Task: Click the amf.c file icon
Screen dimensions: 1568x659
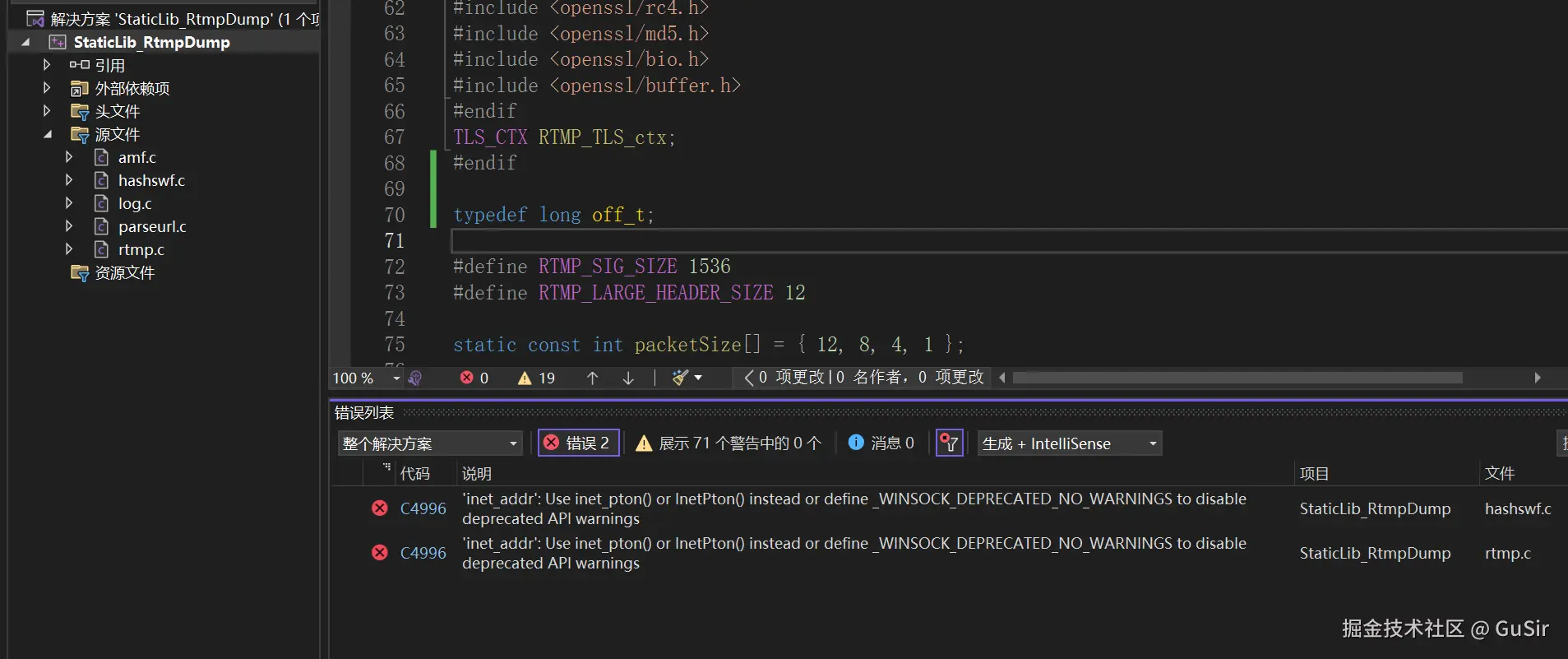Action: [x=102, y=157]
